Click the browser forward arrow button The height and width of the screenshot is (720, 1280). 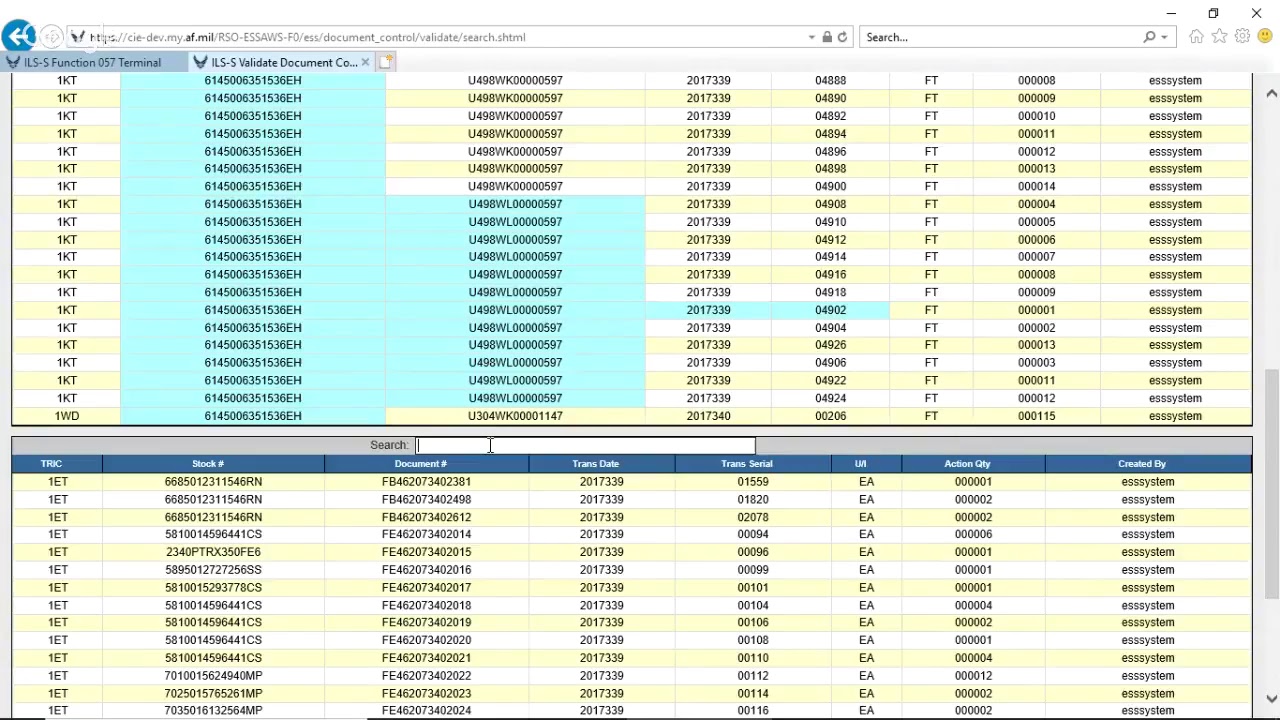[51, 37]
